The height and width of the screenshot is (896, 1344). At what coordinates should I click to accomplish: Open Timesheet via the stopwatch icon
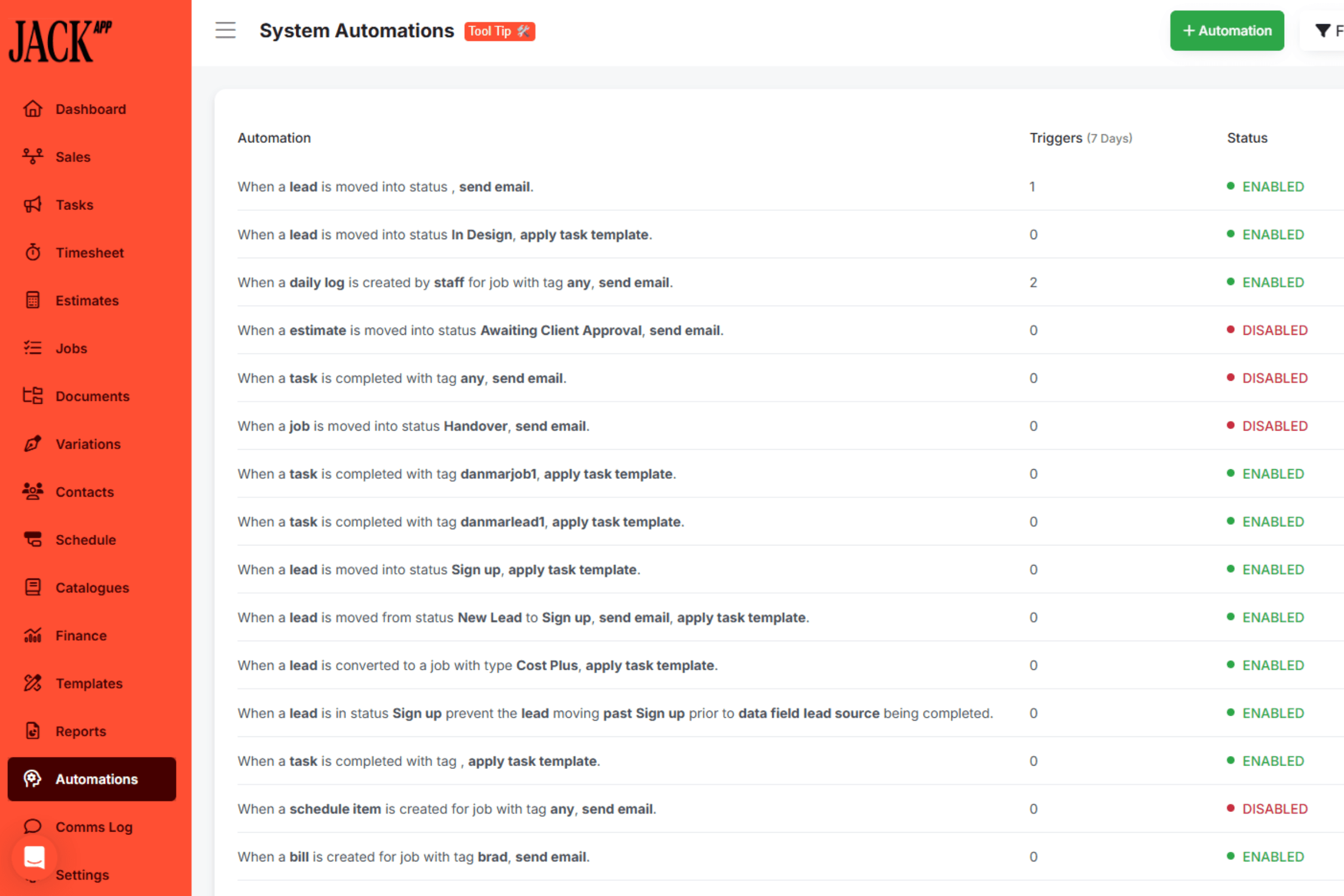pos(32,252)
